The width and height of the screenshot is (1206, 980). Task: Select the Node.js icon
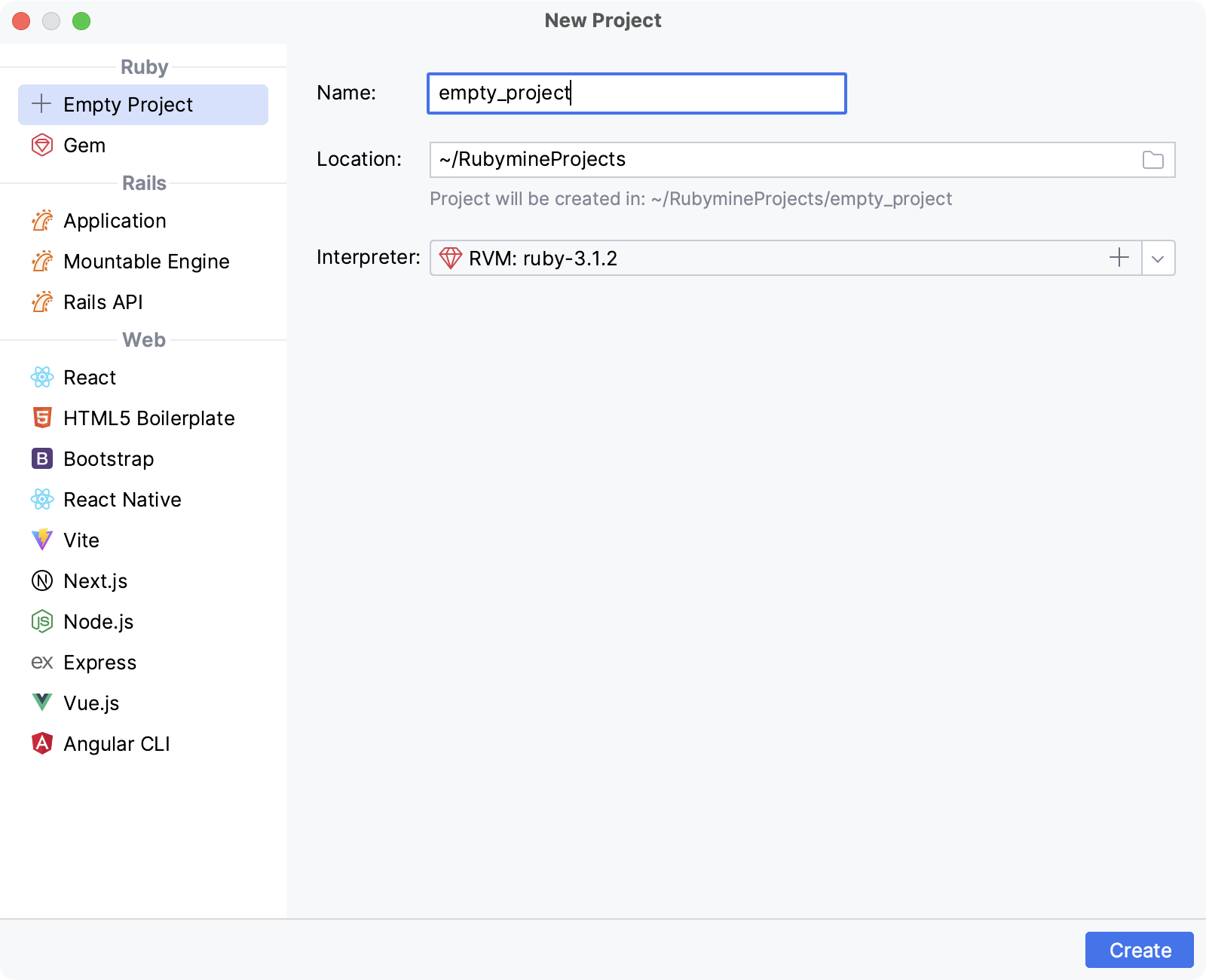click(x=43, y=621)
